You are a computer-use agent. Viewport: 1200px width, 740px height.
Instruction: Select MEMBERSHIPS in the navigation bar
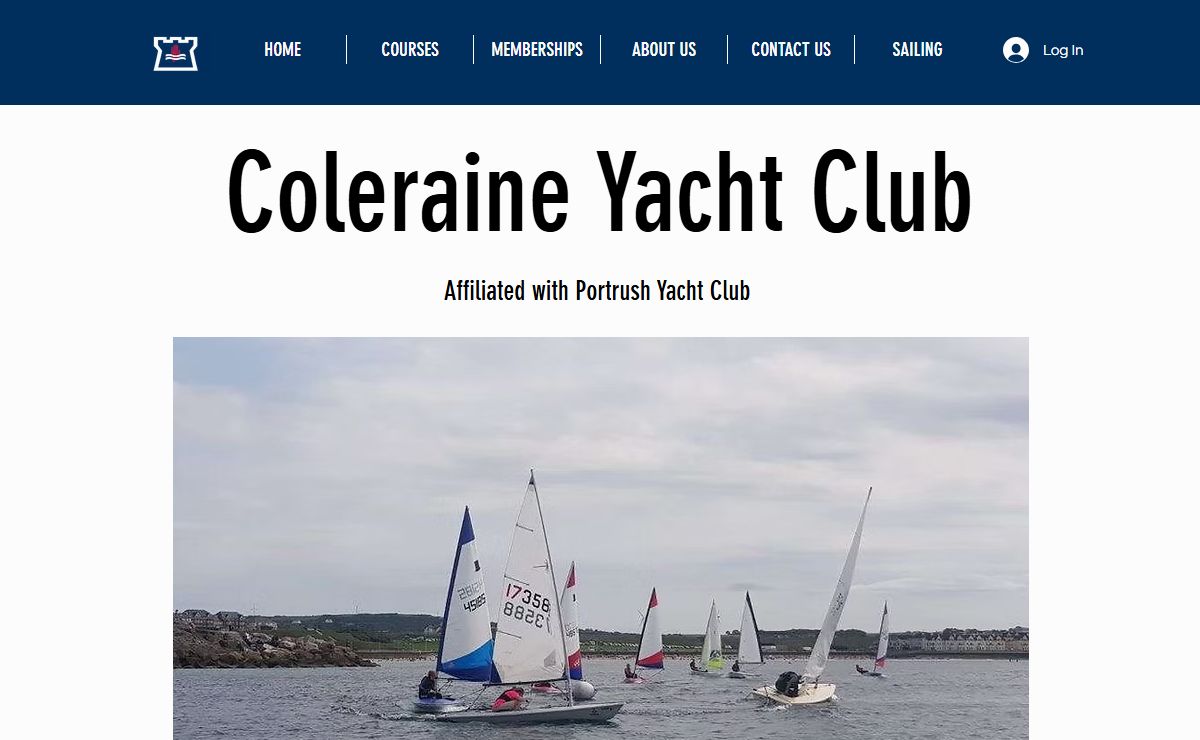(537, 49)
